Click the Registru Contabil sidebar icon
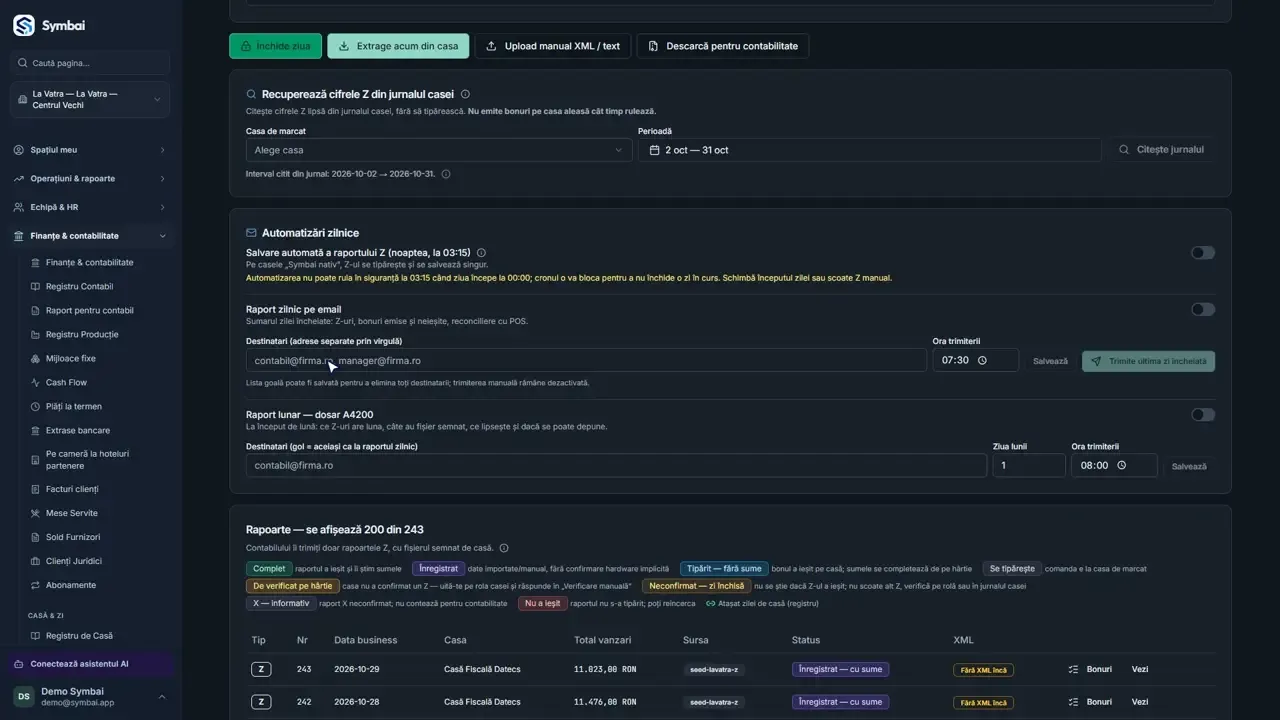Viewport: 1280px width, 720px height. [x=36, y=287]
